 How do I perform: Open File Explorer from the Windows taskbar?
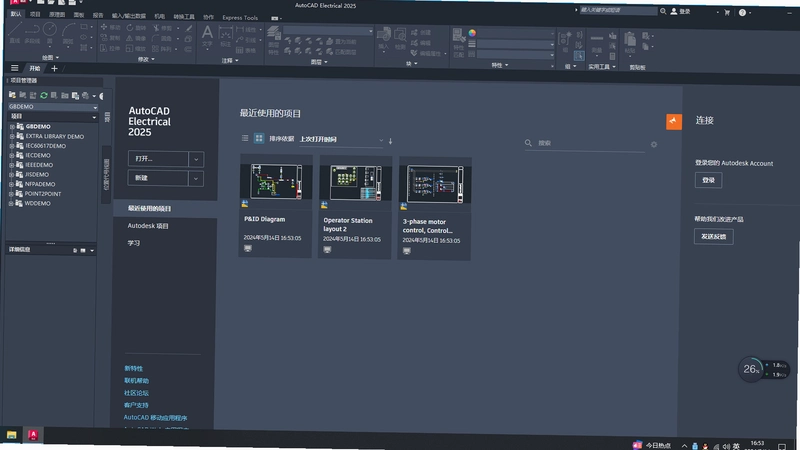[11, 435]
